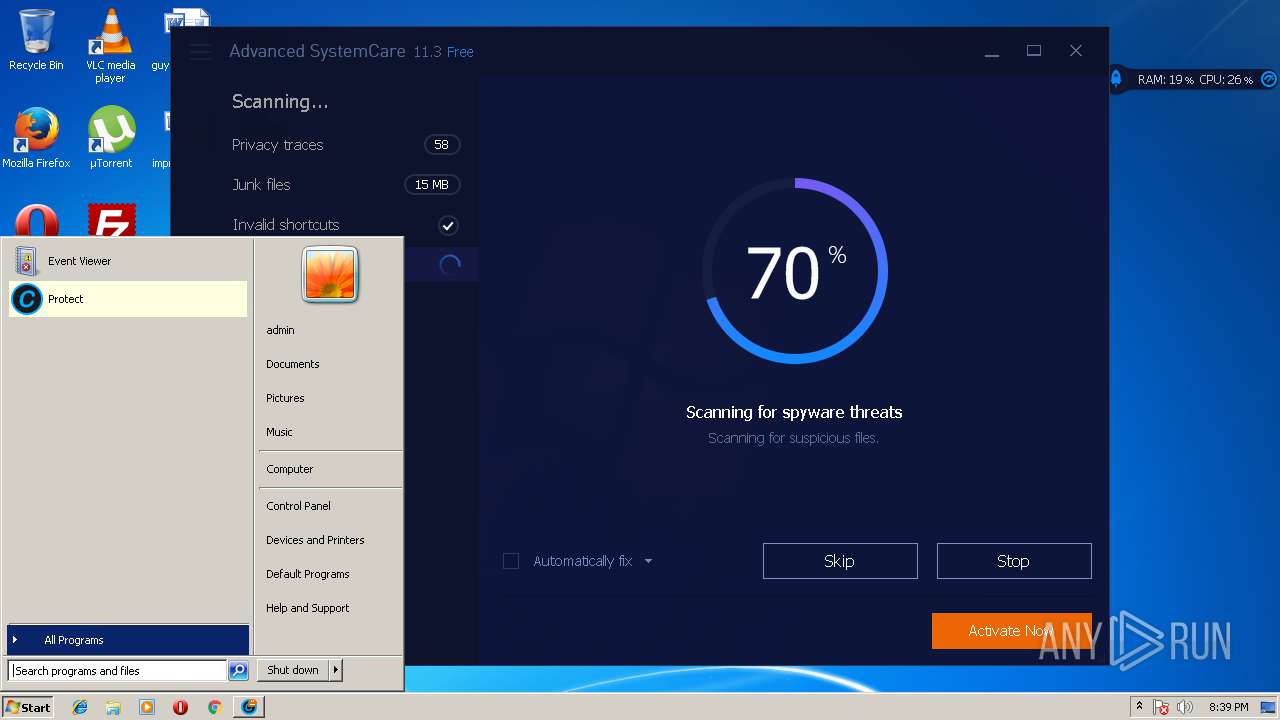Open Protect from Start menu
This screenshot has height=720, width=1280.
click(x=128, y=299)
